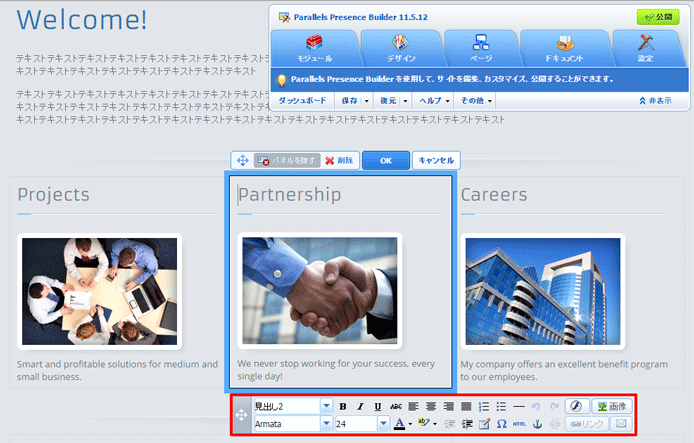694x443 pixels.
Task: Click the HTML source edit icon
Action: click(518, 424)
